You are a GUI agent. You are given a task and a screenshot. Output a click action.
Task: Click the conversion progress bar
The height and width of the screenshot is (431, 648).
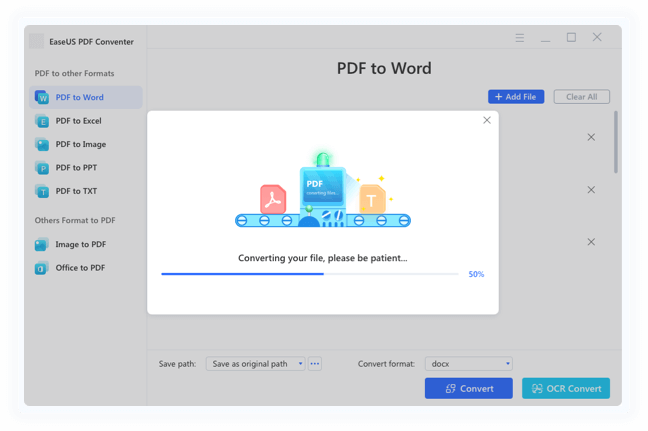(x=310, y=274)
